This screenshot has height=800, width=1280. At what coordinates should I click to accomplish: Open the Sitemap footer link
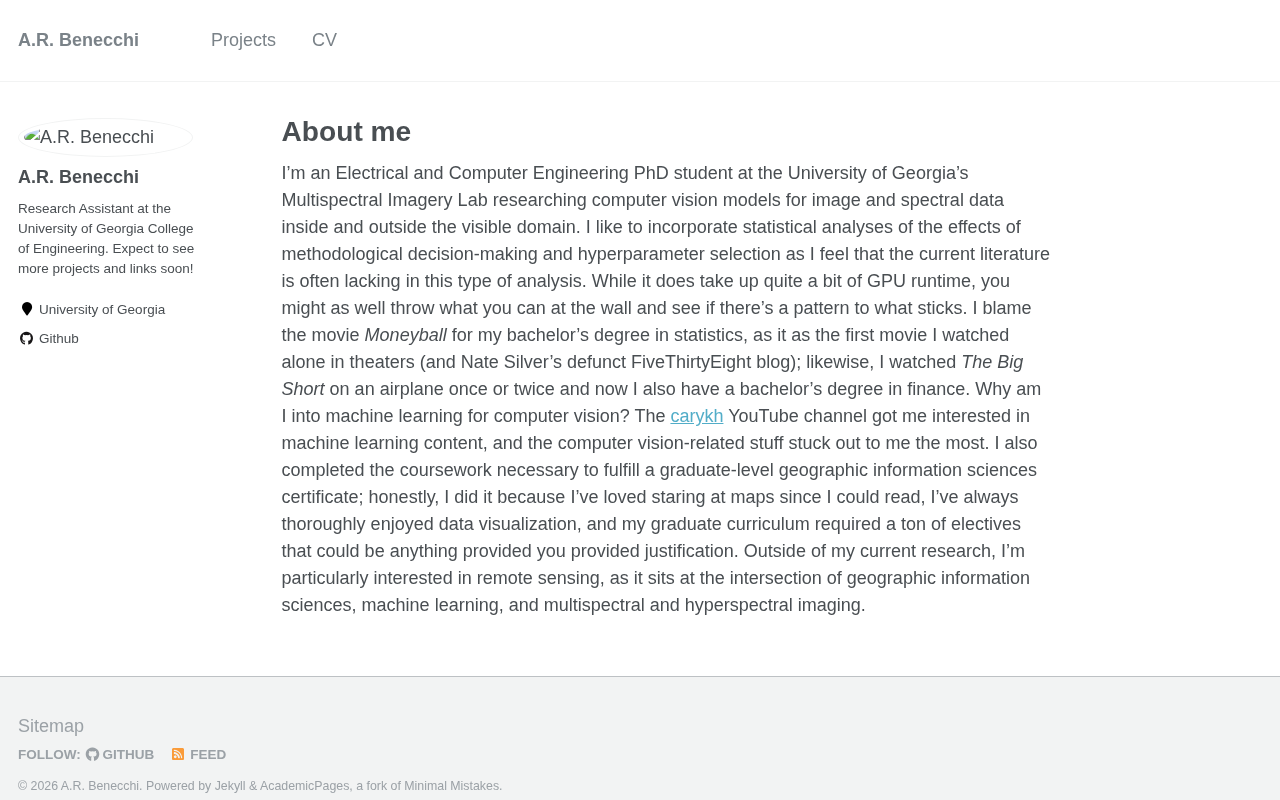(x=51, y=726)
